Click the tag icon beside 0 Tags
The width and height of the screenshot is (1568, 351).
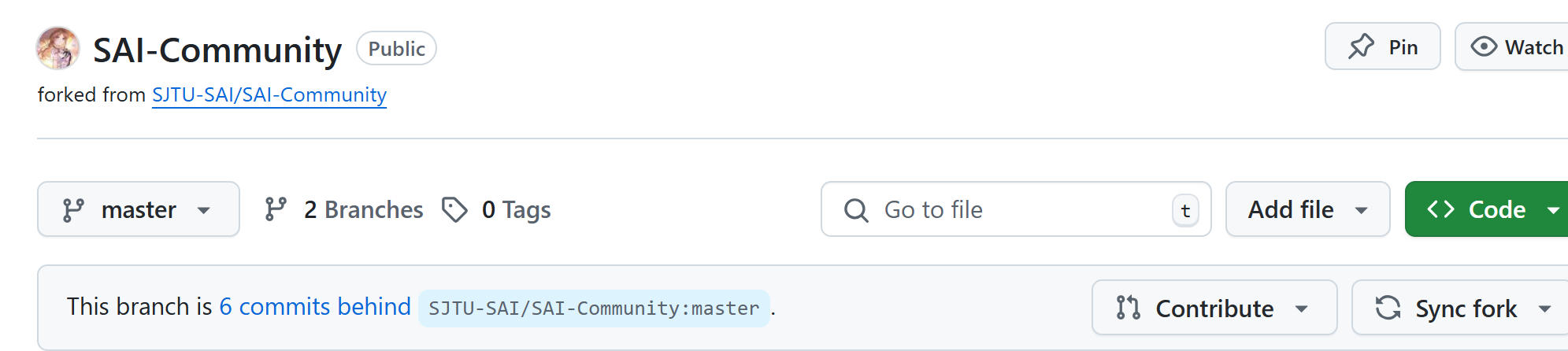454,210
